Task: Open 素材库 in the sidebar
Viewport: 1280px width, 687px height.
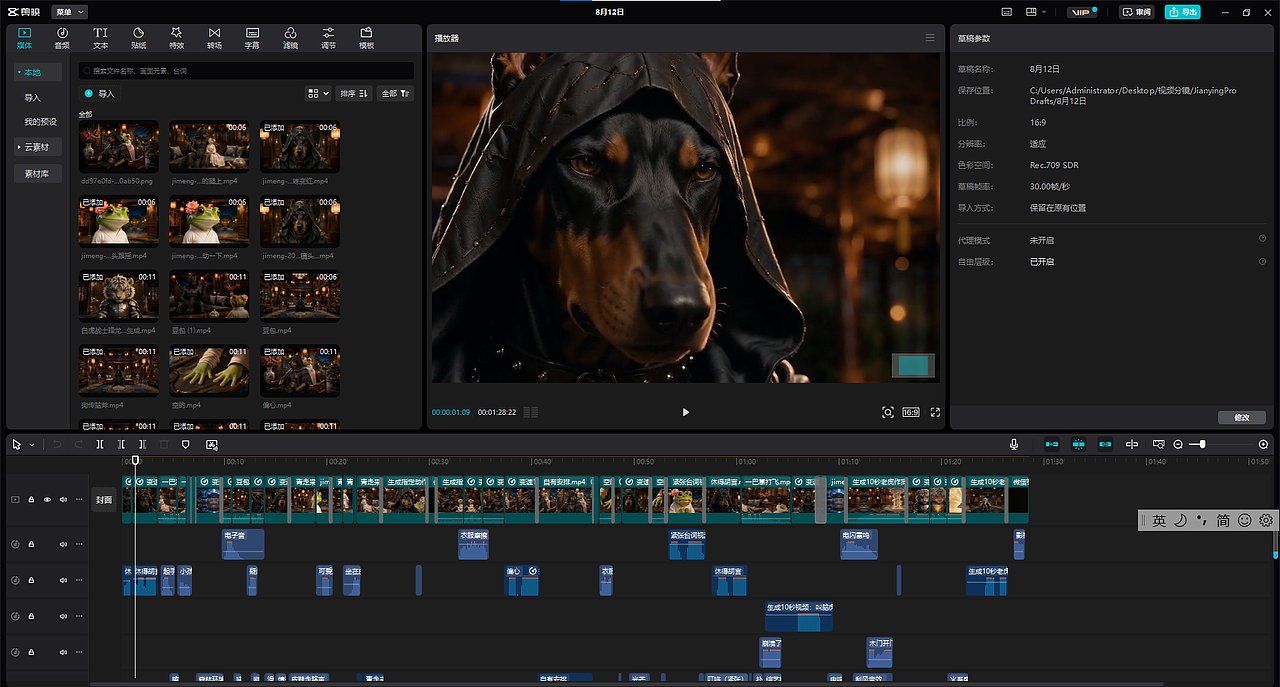Action: coord(38,174)
